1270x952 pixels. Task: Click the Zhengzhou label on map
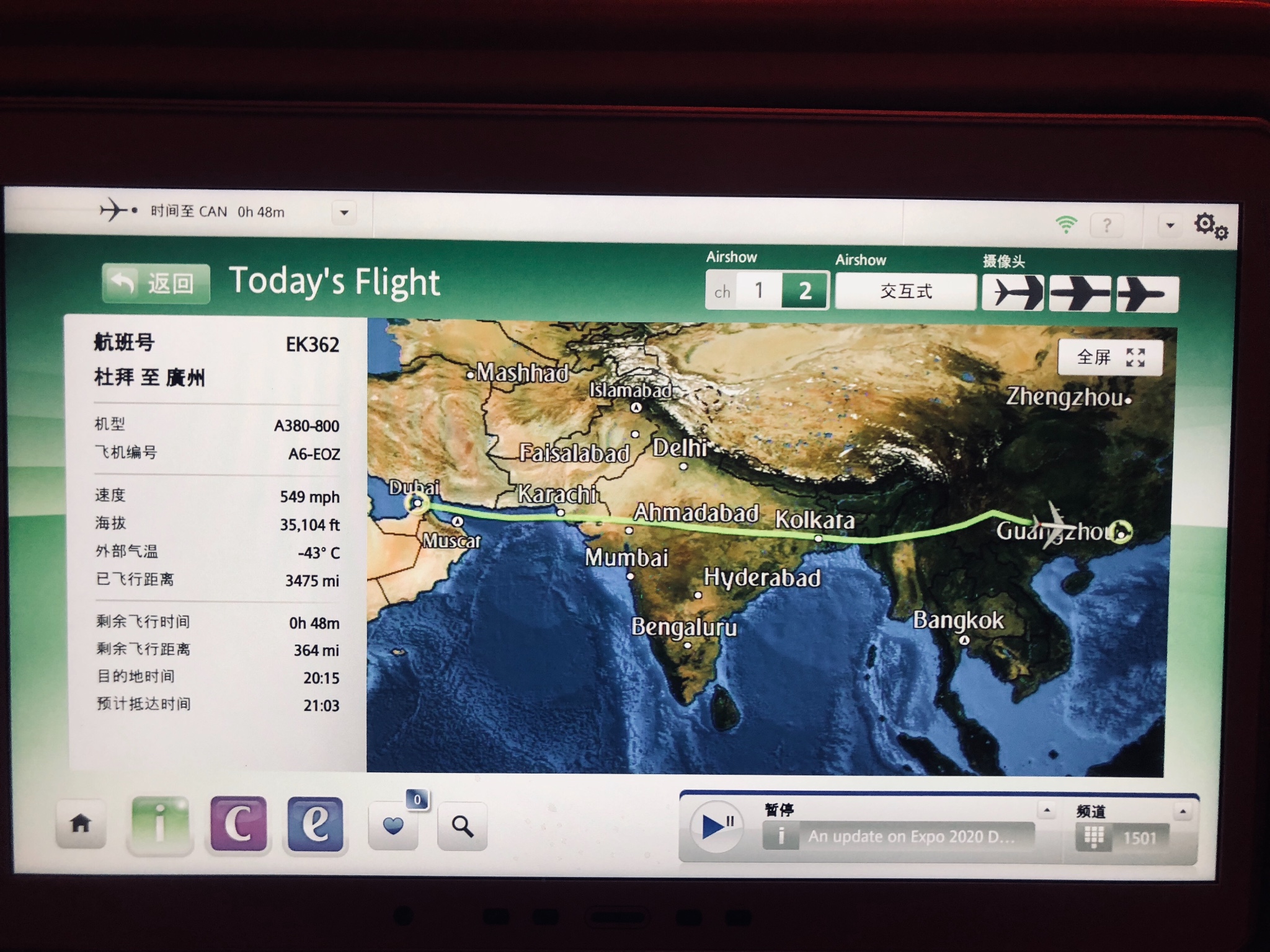tap(1064, 397)
